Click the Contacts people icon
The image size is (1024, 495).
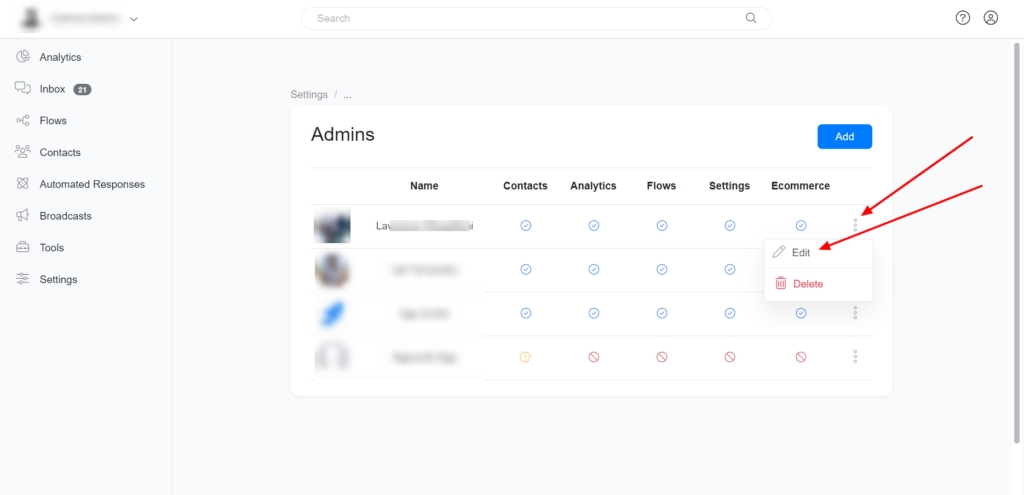click(22, 152)
